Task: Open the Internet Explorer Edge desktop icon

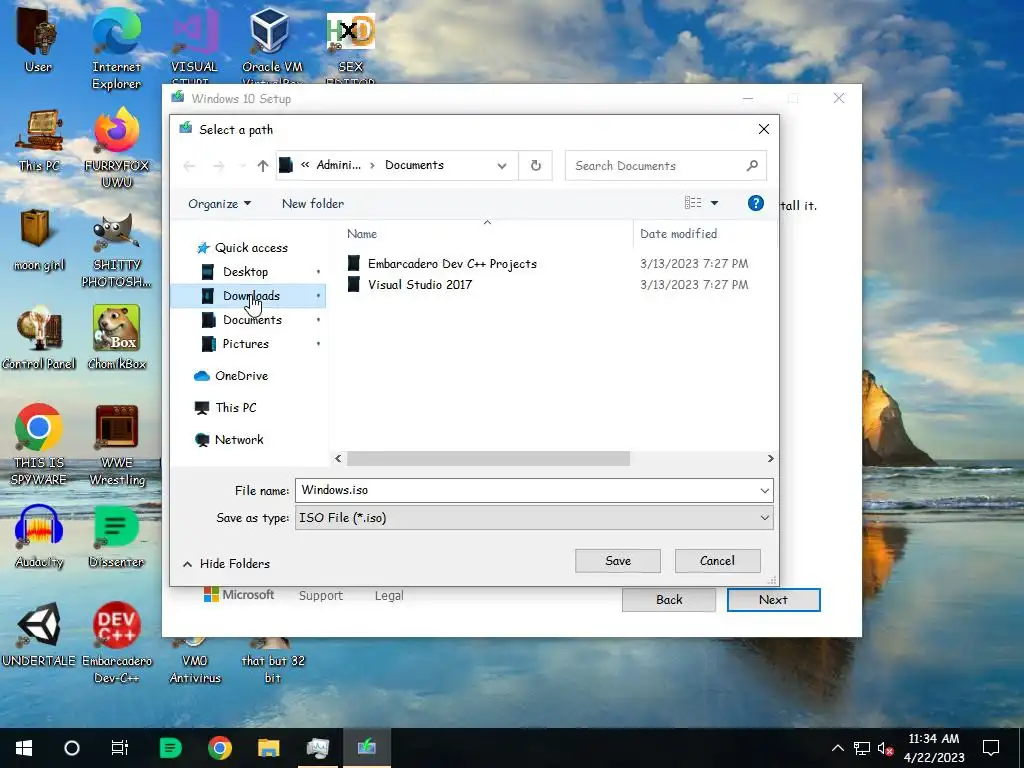Action: pyautogui.click(x=116, y=46)
